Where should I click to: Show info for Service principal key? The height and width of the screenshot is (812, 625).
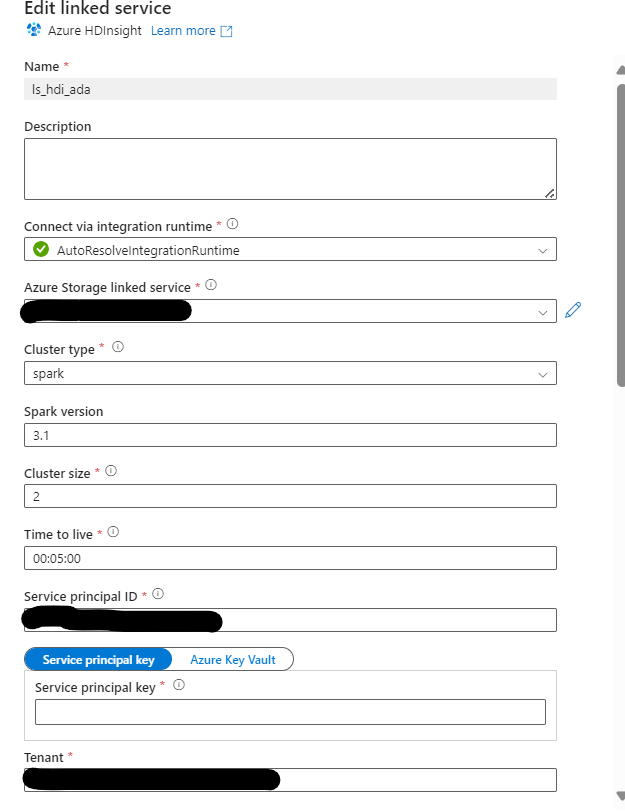point(179,685)
